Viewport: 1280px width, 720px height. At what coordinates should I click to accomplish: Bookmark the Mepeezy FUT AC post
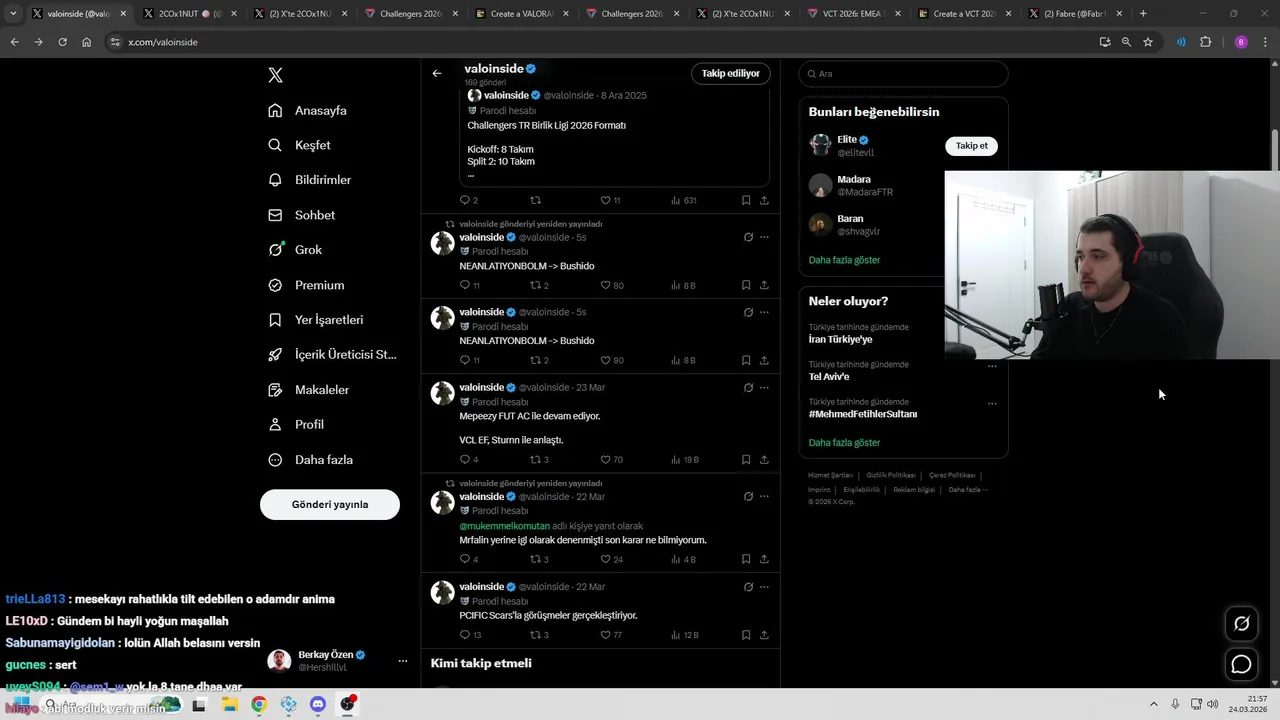[746, 460]
